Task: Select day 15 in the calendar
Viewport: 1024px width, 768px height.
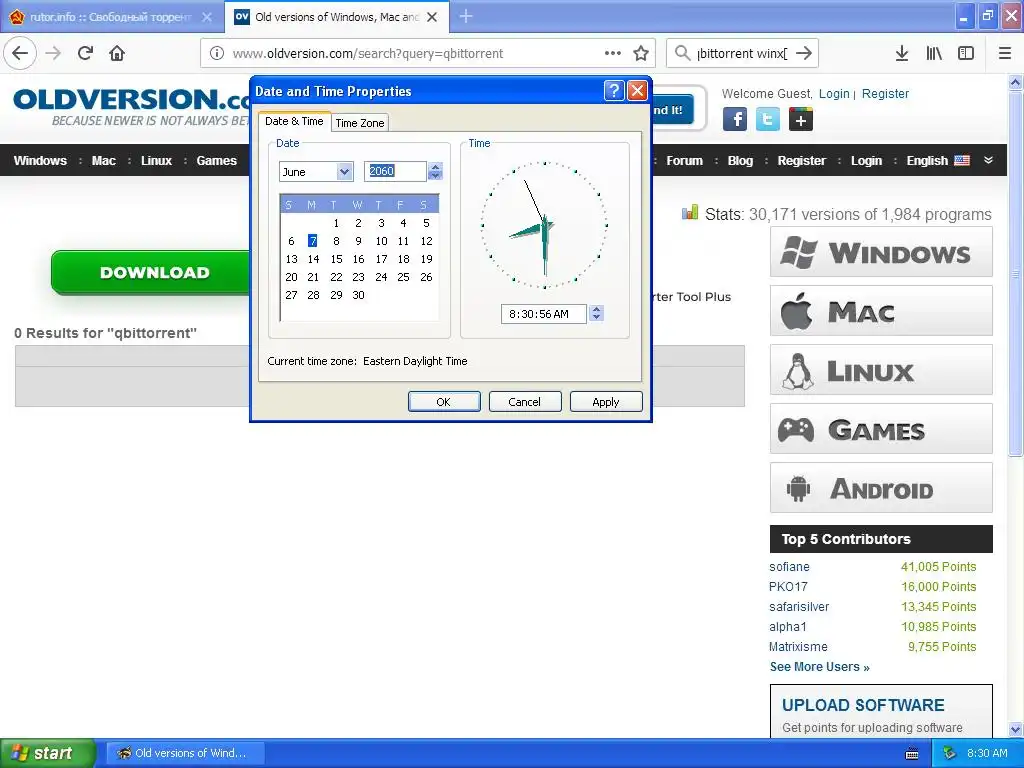Action: pos(336,259)
